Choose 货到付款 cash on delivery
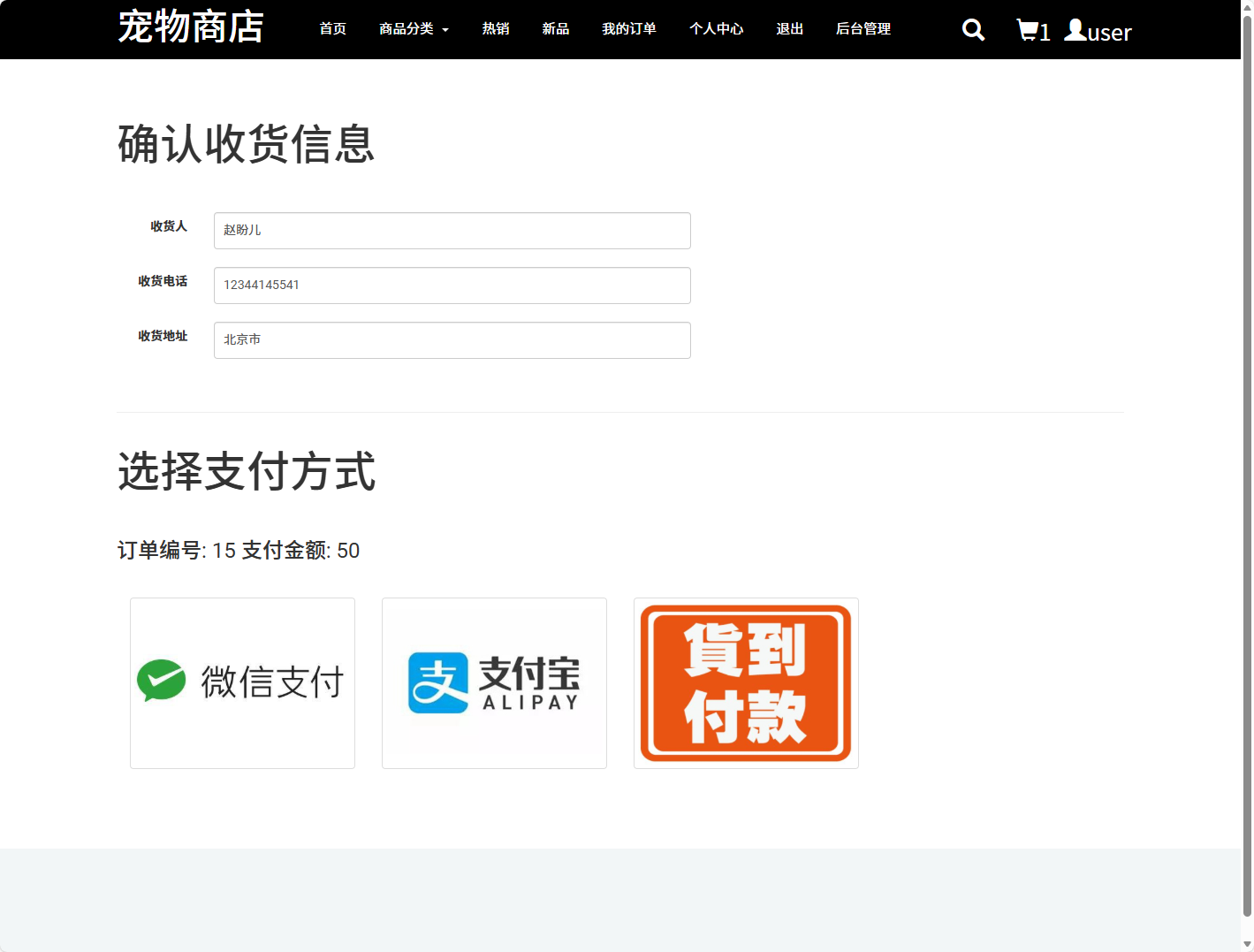Image resolution: width=1254 pixels, height=952 pixels. click(745, 682)
